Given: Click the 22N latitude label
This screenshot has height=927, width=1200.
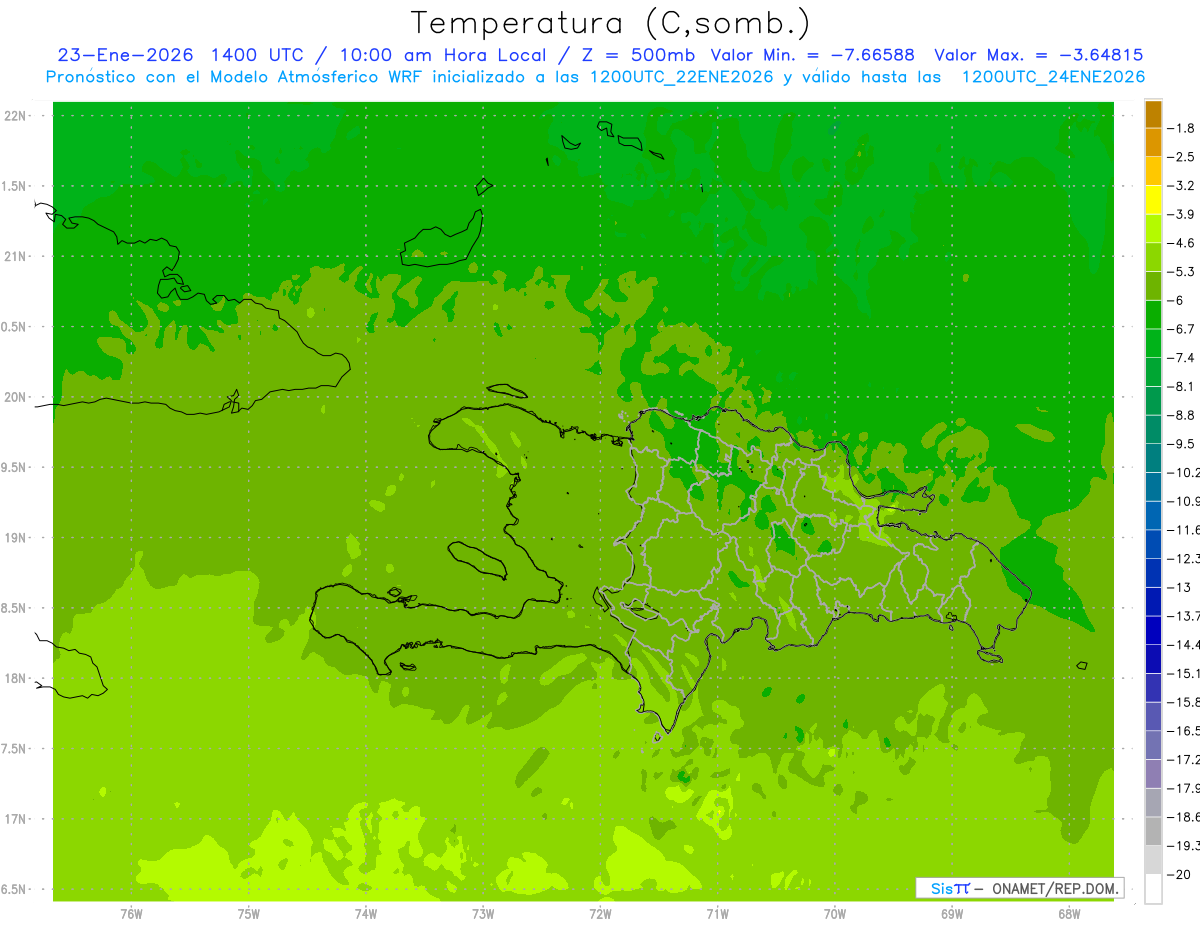Looking at the screenshot, I should (x=15, y=115).
